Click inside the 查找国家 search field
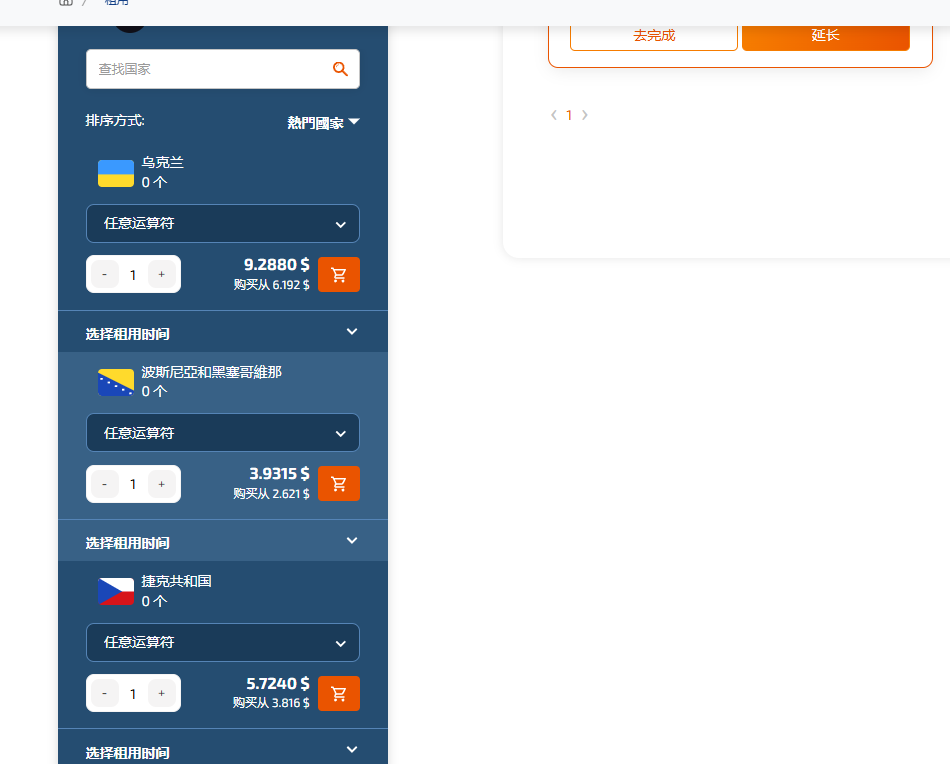This screenshot has width=950, height=764. pyautogui.click(x=200, y=69)
